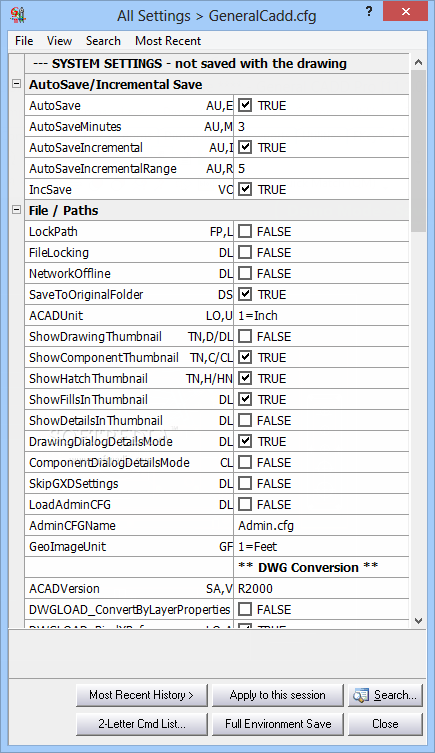The height and width of the screenshot is (753, 435).
Task: Select the GeoImageUnit row label
Action: tap(67, 547)
